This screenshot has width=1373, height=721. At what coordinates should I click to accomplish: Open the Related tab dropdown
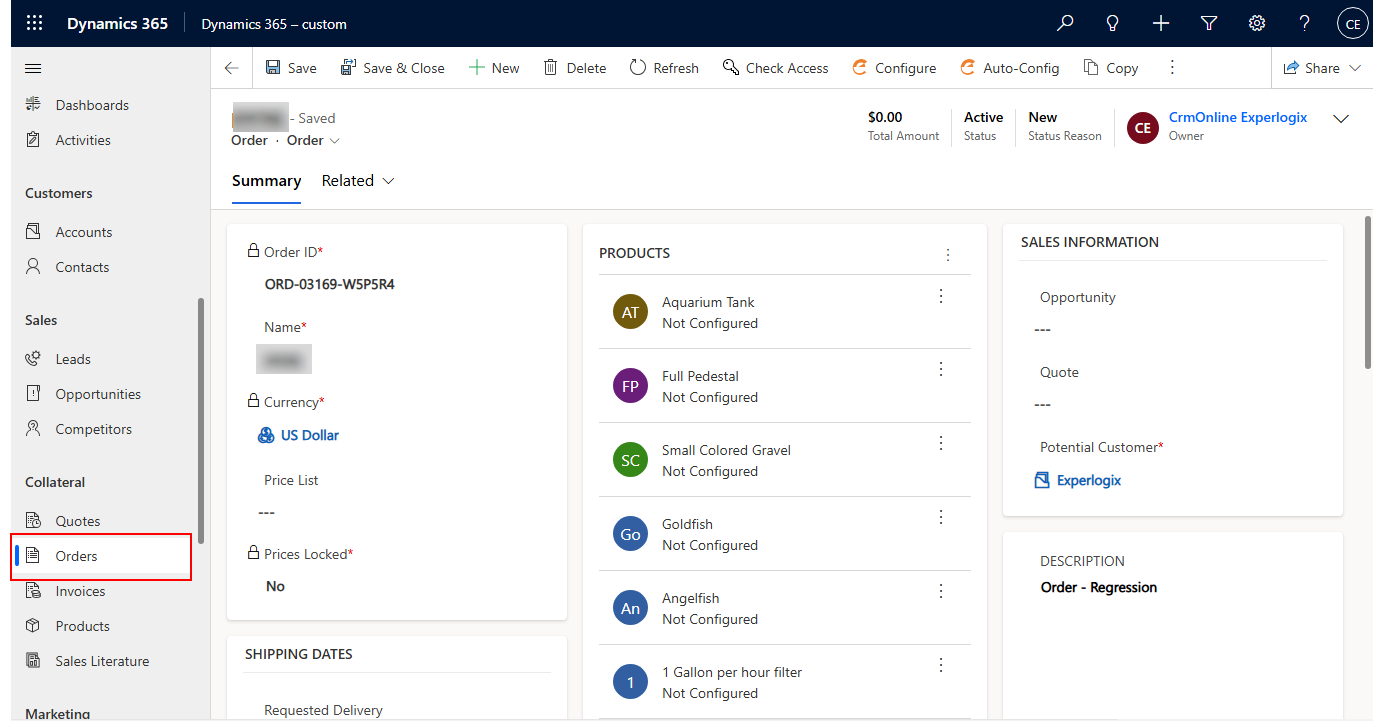pyautogui.click(x=358, y=181)
